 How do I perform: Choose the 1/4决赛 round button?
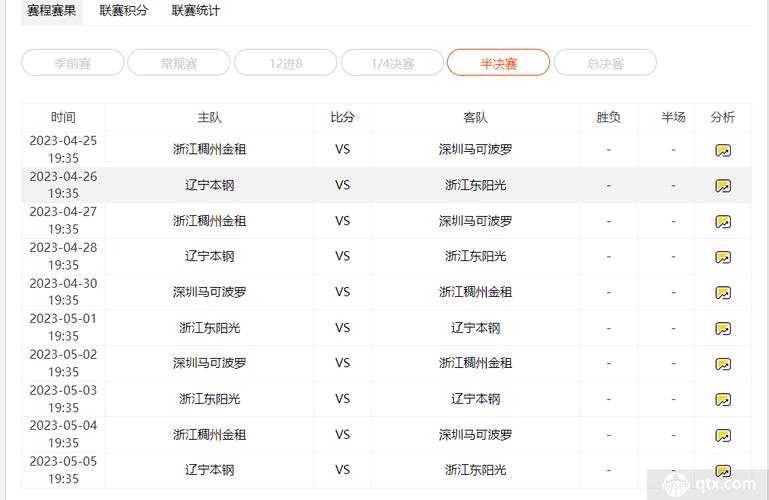pyautogui.click(x=392, y=63)
